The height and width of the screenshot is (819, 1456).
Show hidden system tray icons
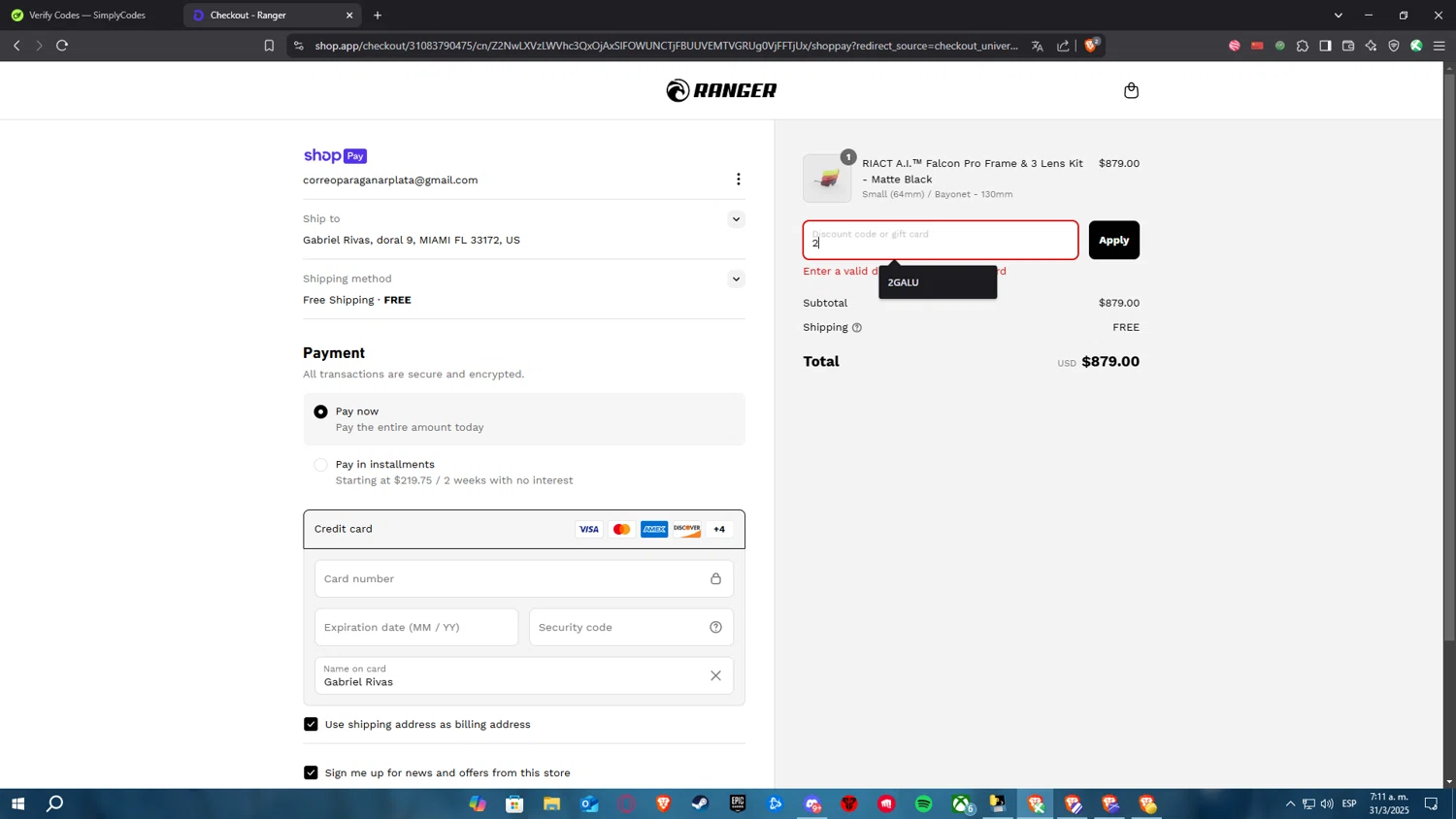pyautogui.click(x=1290, y=803)
